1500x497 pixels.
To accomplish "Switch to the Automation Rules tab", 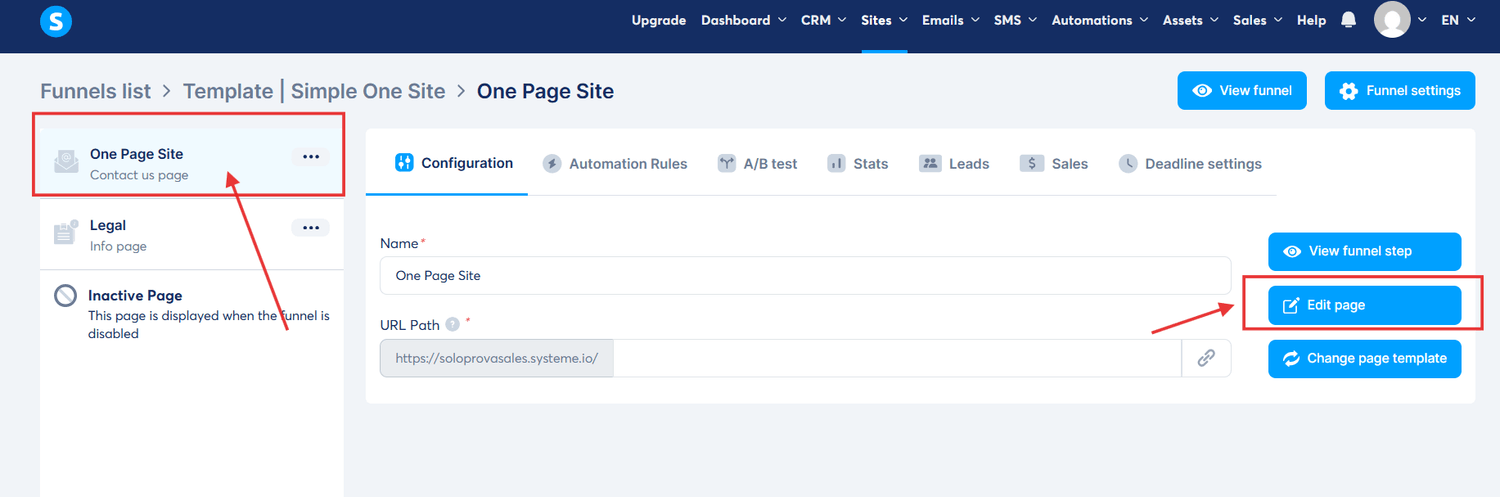I will pyautogui.click(x=615, y=164).
